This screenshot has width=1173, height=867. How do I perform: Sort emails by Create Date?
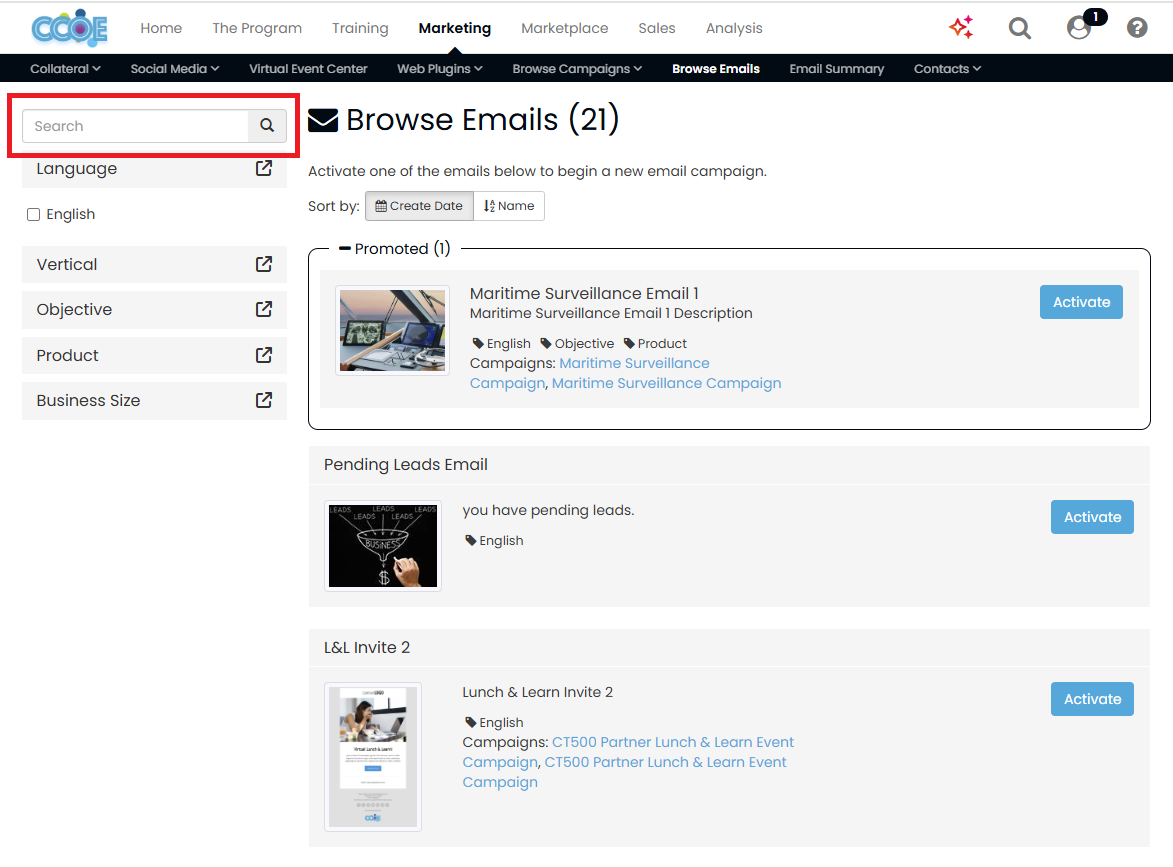(x=419, y=206)
